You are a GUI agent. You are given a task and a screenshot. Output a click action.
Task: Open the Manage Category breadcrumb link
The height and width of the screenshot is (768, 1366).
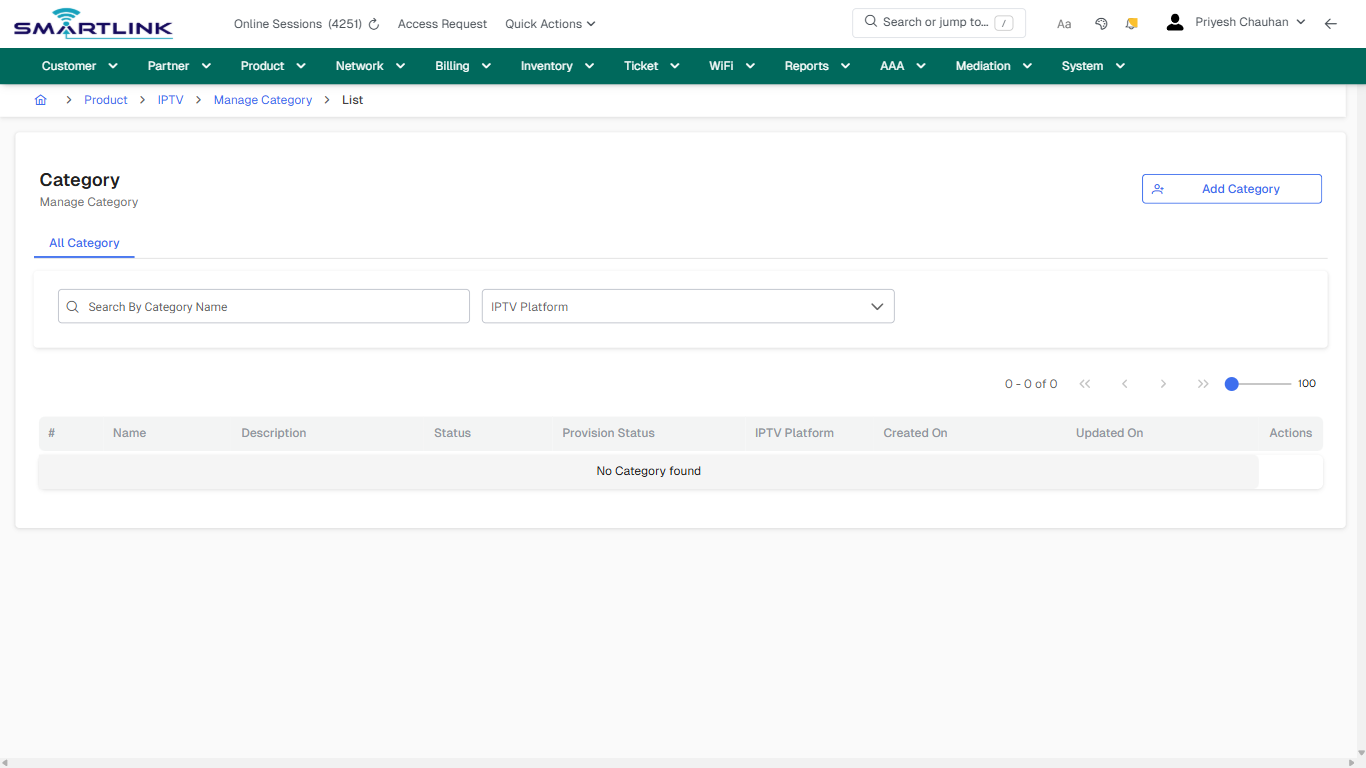point(263,99)
